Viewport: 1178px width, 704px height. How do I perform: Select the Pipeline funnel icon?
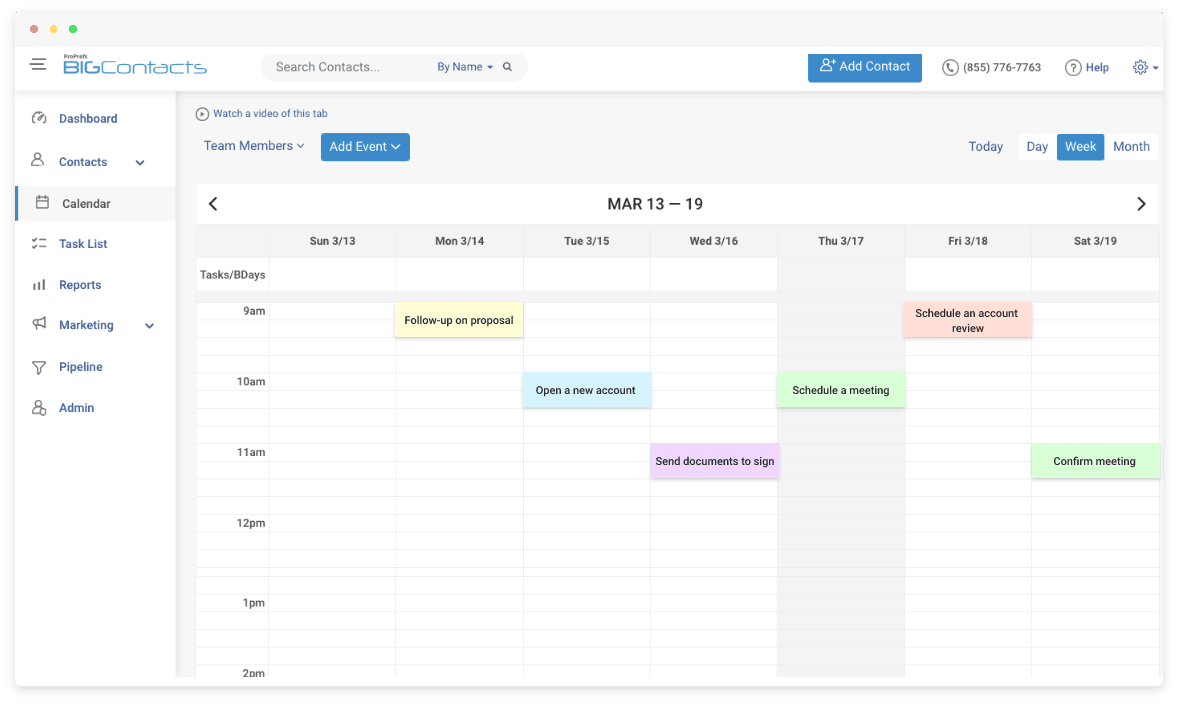click(37, 366)
